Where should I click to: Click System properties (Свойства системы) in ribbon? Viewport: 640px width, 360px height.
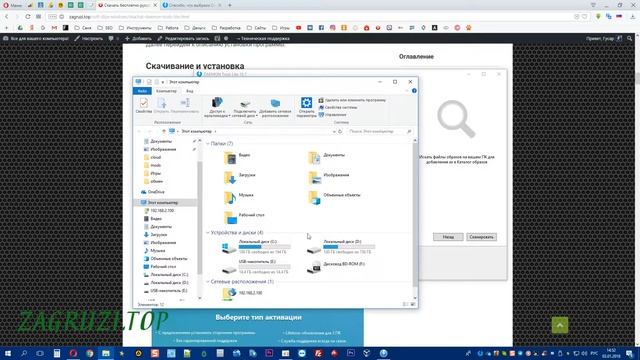338,107
